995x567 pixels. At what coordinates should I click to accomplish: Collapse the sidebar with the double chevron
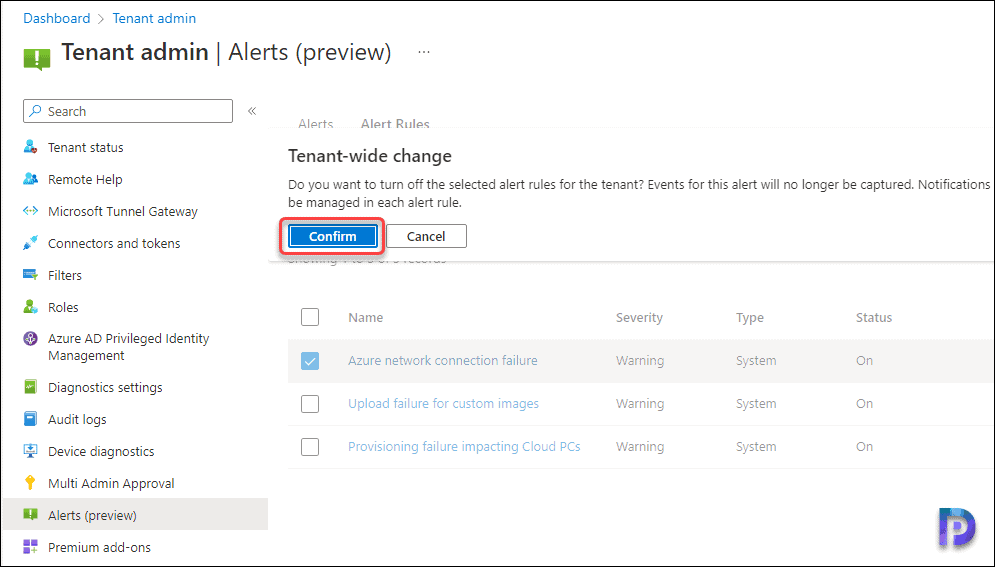pyautogui.click(x=252, y=111)
